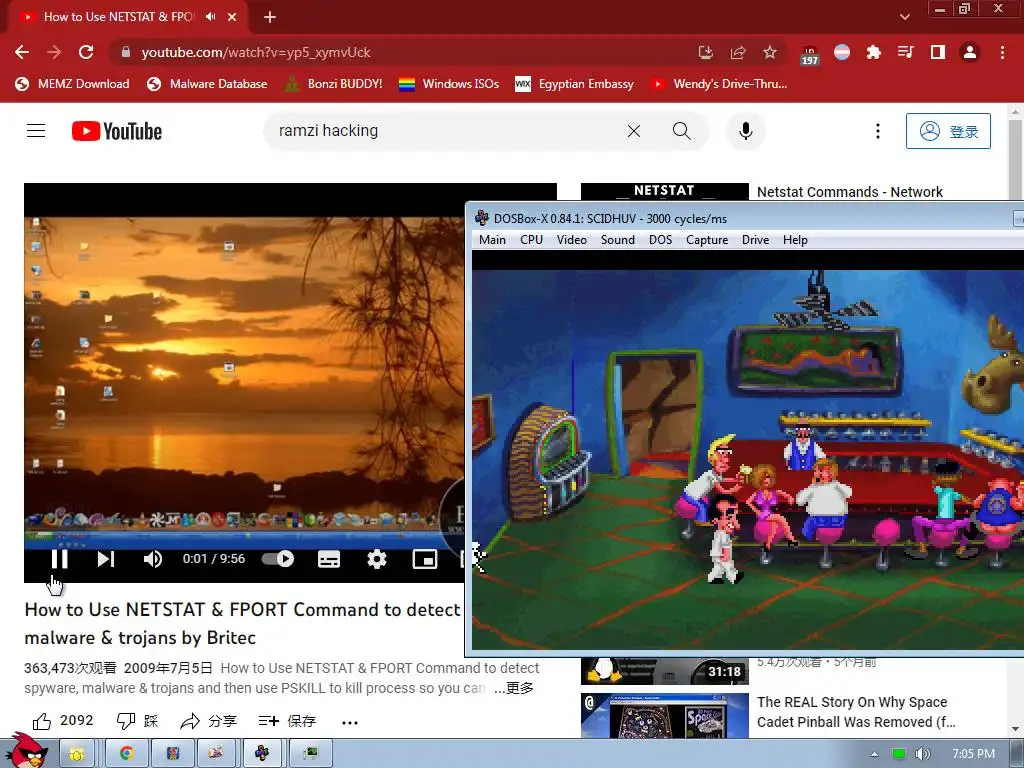Open Chrome extensions puzzle menu
The image size is (1024, 768).
pyautogui.click(x=874, y=52)
